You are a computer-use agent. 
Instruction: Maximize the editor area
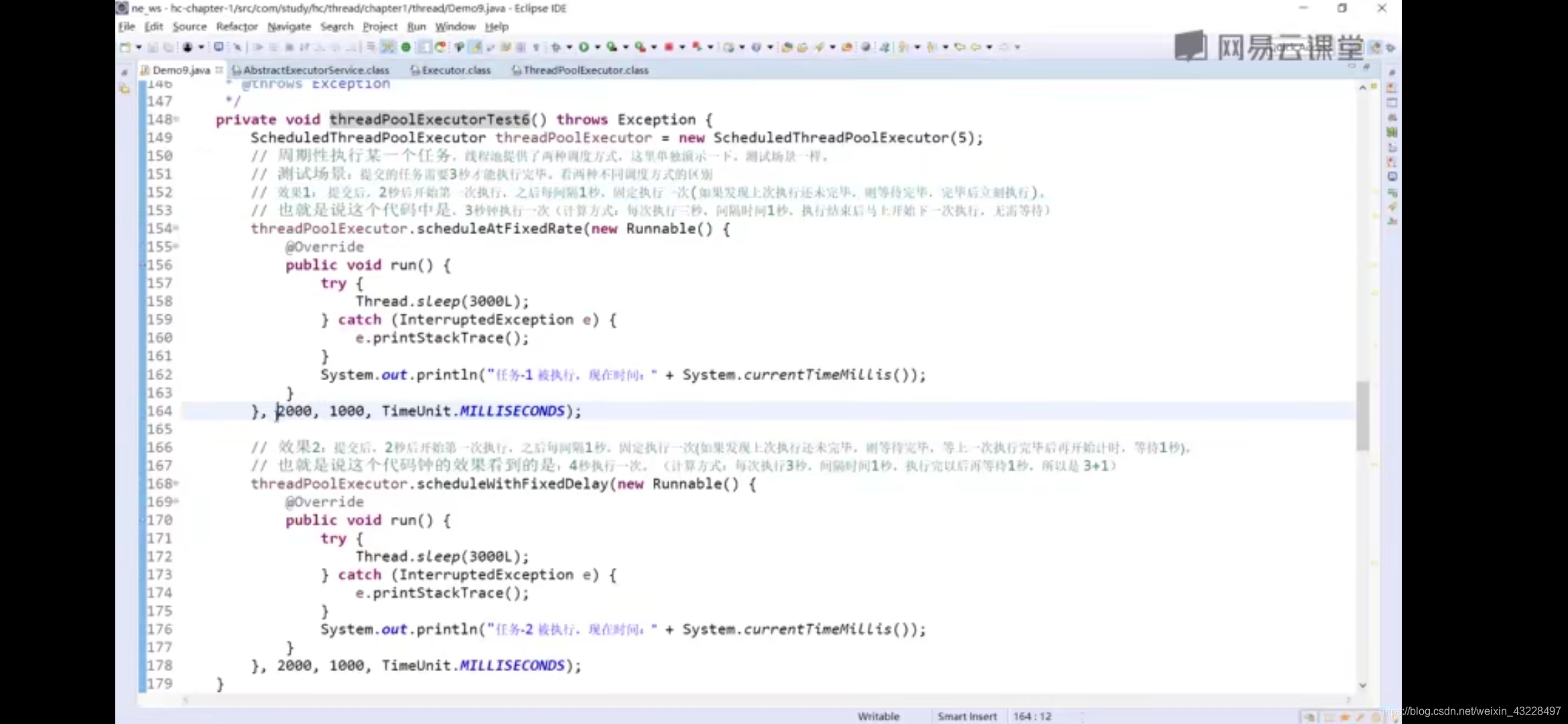[1366, 67]
